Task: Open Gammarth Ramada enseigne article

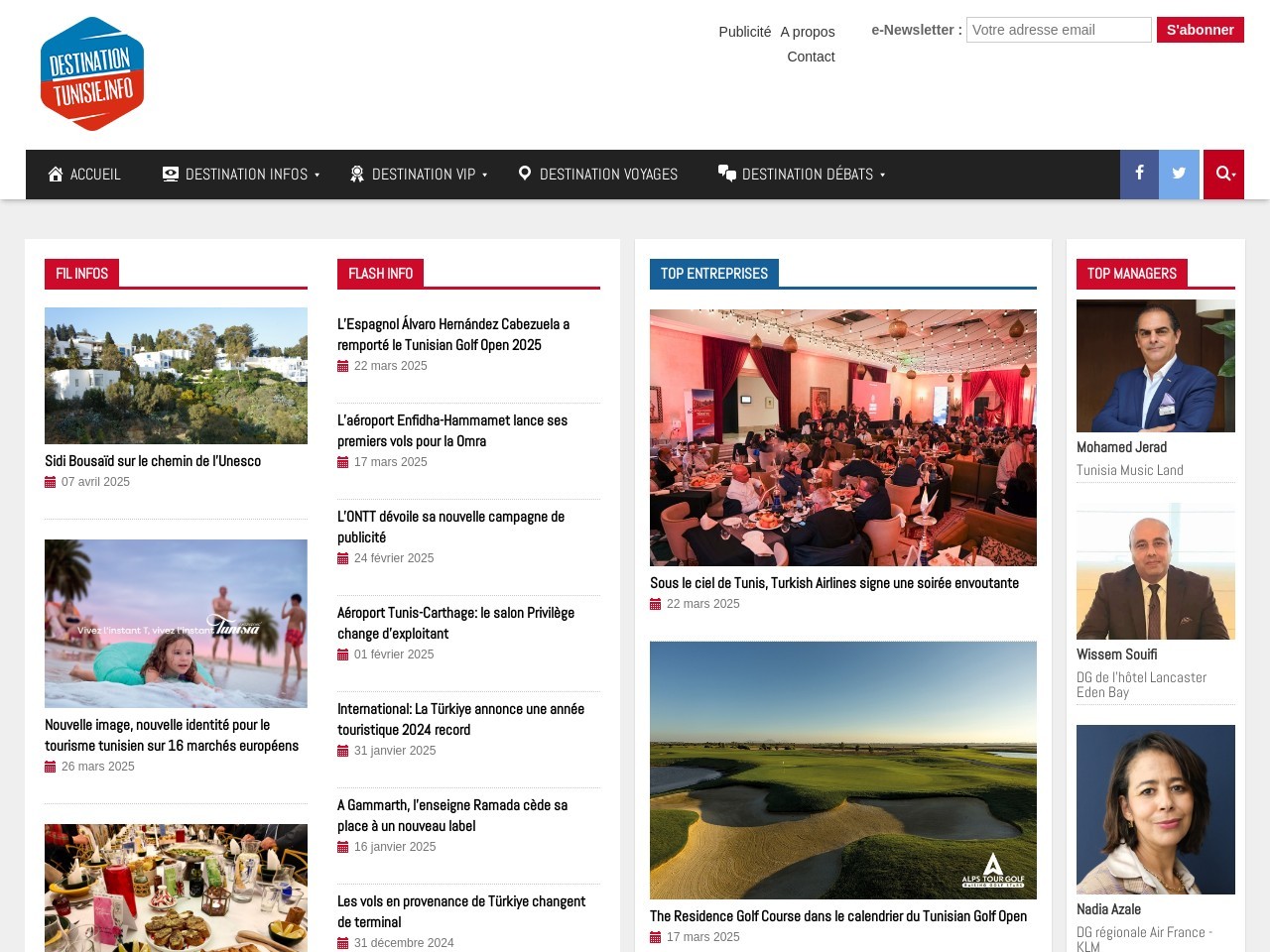Action: [x=452, y=815]
